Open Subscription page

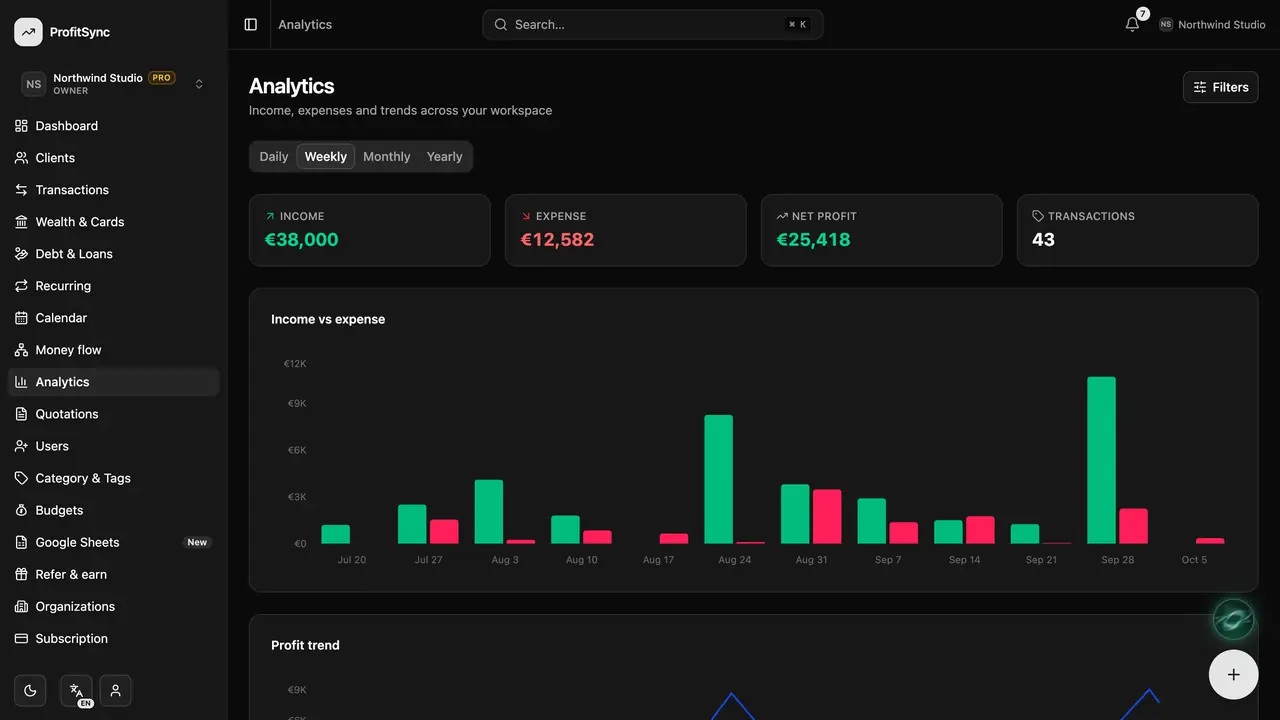click(x=113, y=638)
